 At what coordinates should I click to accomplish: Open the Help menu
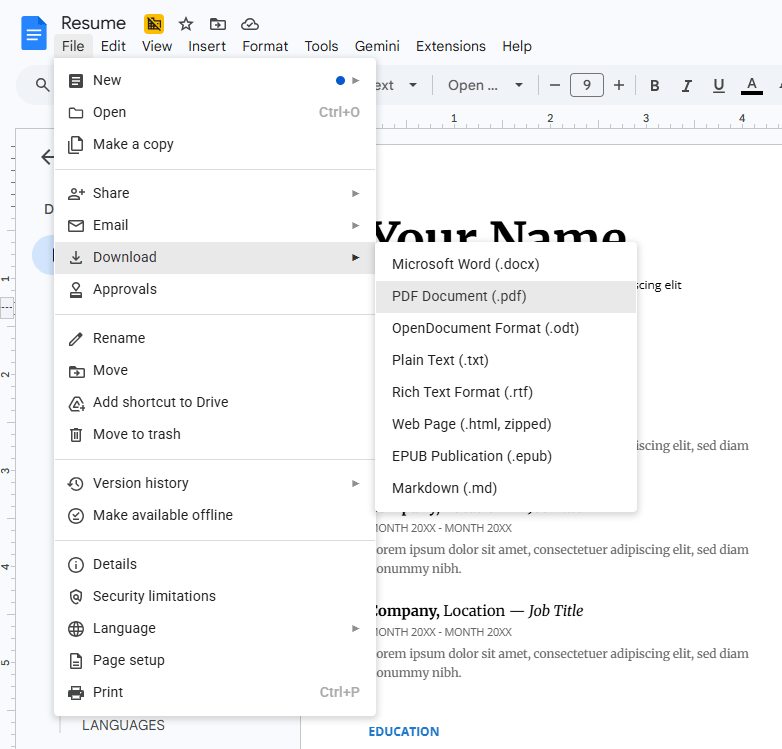tap(517, 46)
